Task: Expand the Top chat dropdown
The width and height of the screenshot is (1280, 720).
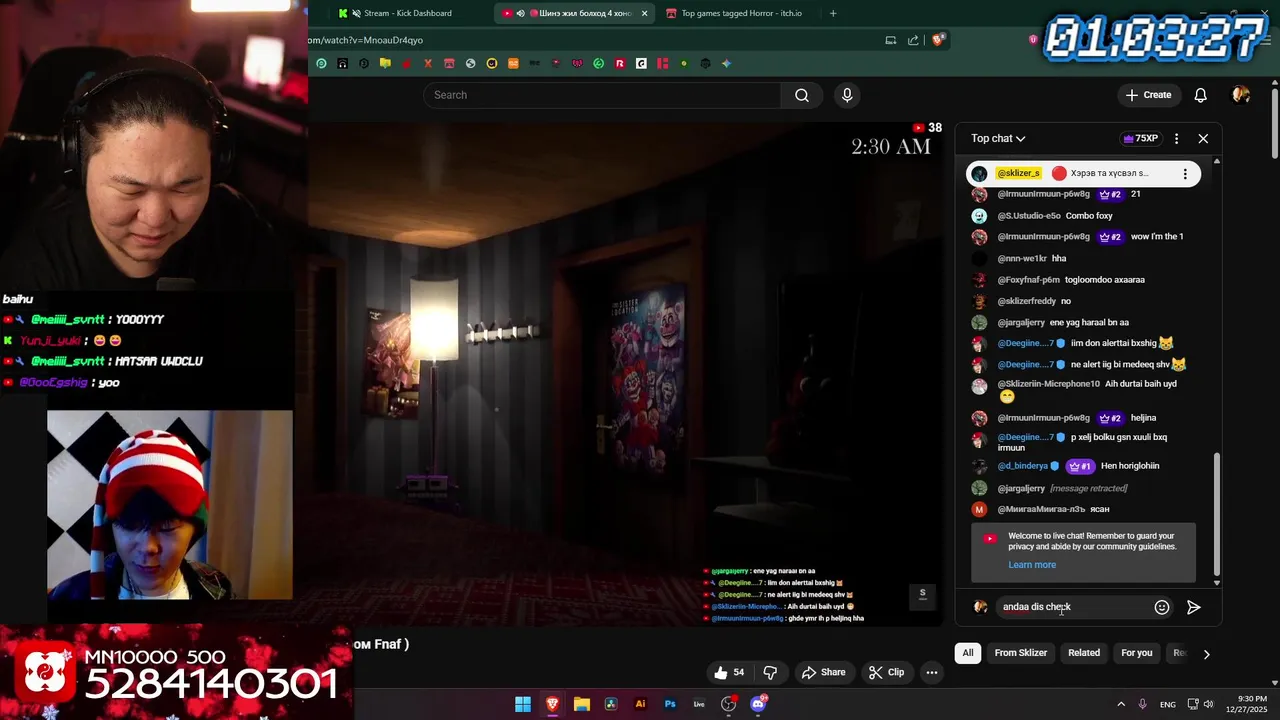Action: [x=998, y=139]
